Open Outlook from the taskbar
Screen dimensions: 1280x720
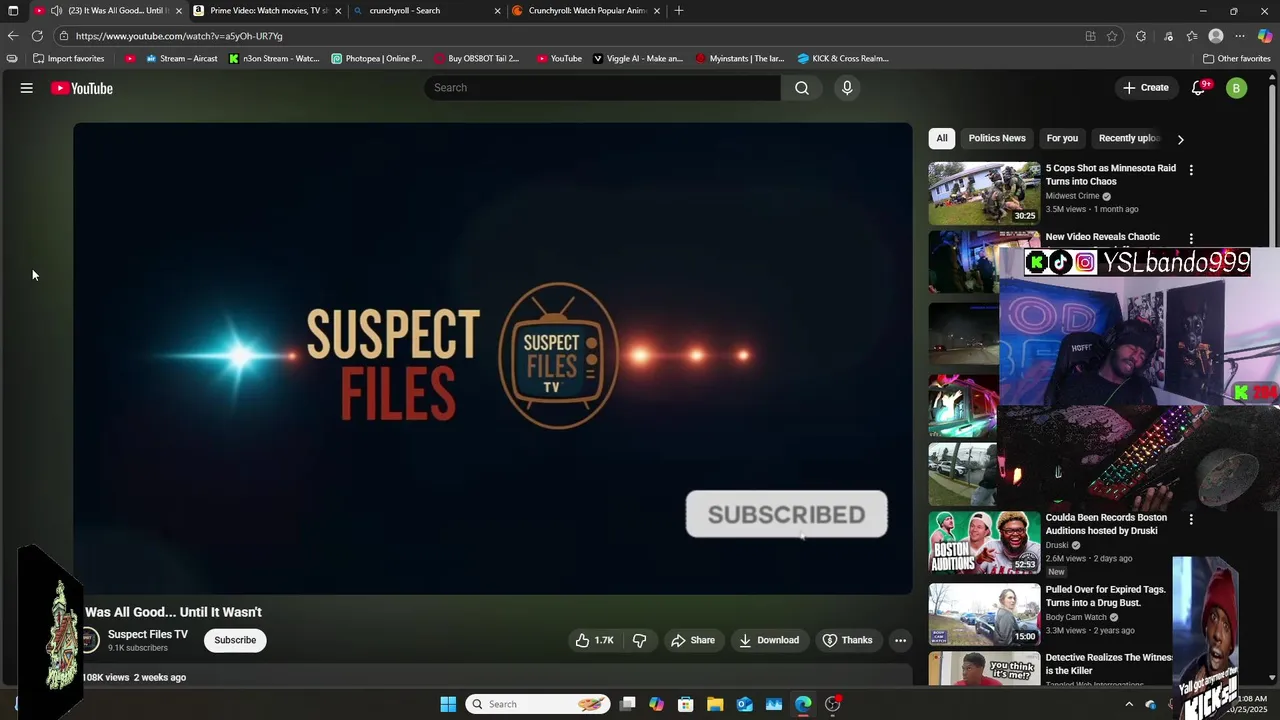click(x=745, y=704)
